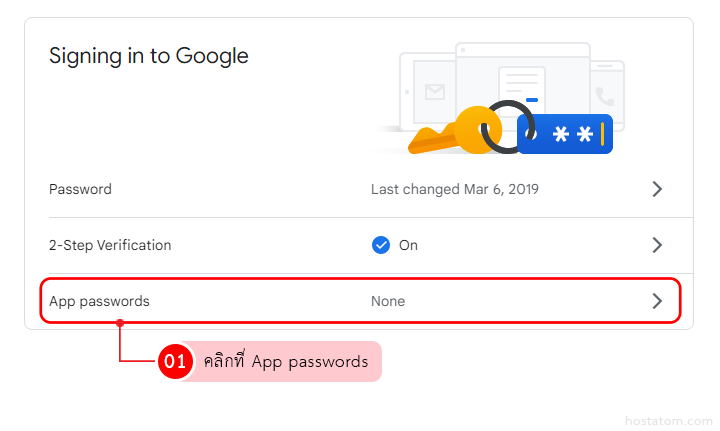The width and height of the screenshot is (720, 431).
Task: Expand the App passwords chevron arrow
Action: (657, 301)
